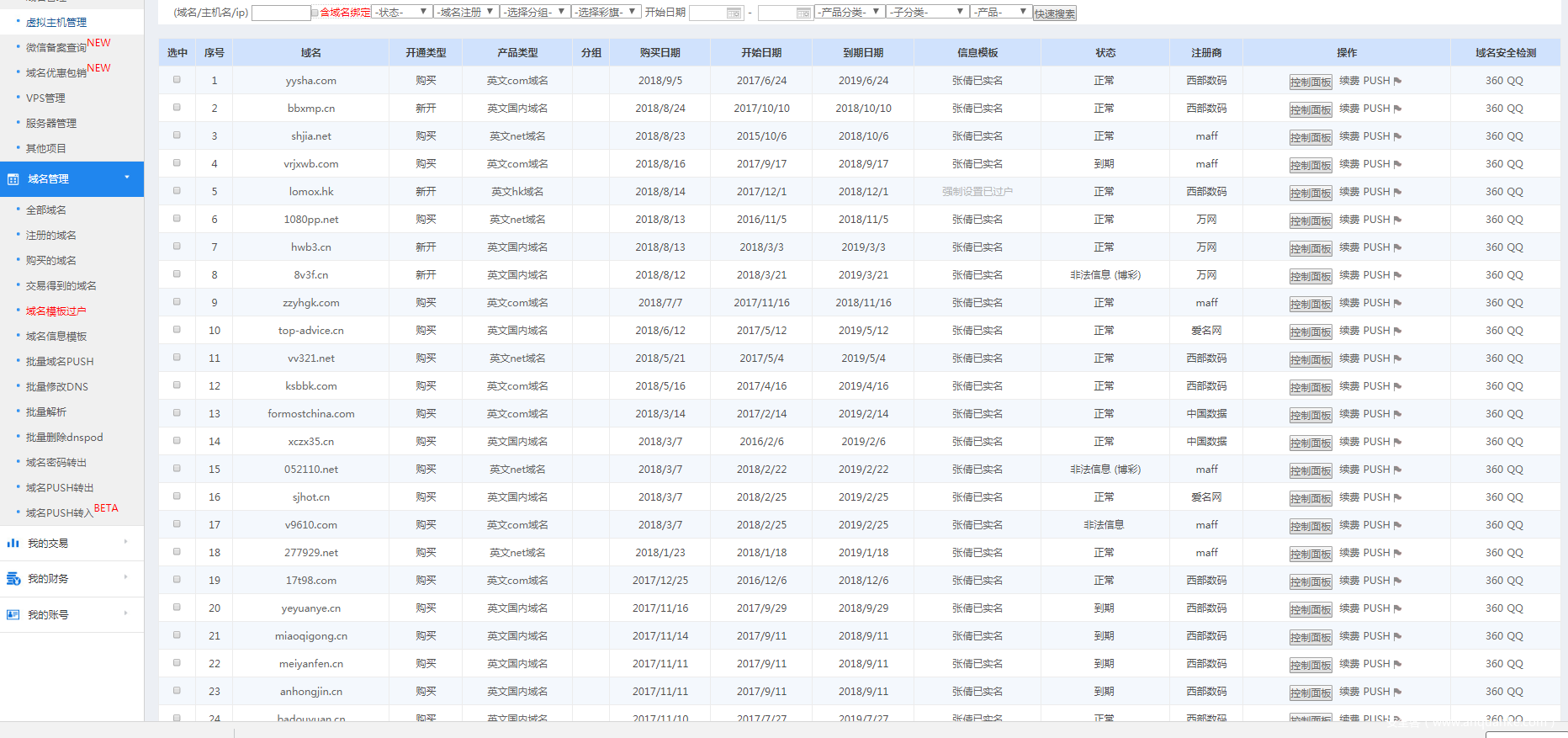Open the 产品分类 dropdown
The width and height of the screenshot is (1568, 738).
coord(850,12)
